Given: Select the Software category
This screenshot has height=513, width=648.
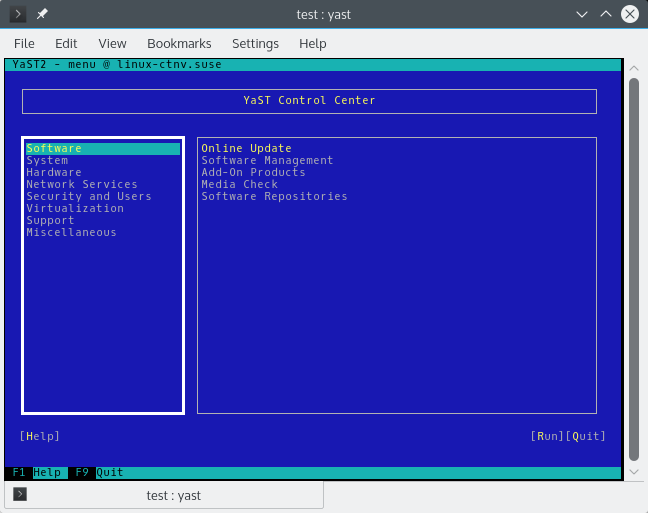Looking at the screenshot, I should point(103,148).
